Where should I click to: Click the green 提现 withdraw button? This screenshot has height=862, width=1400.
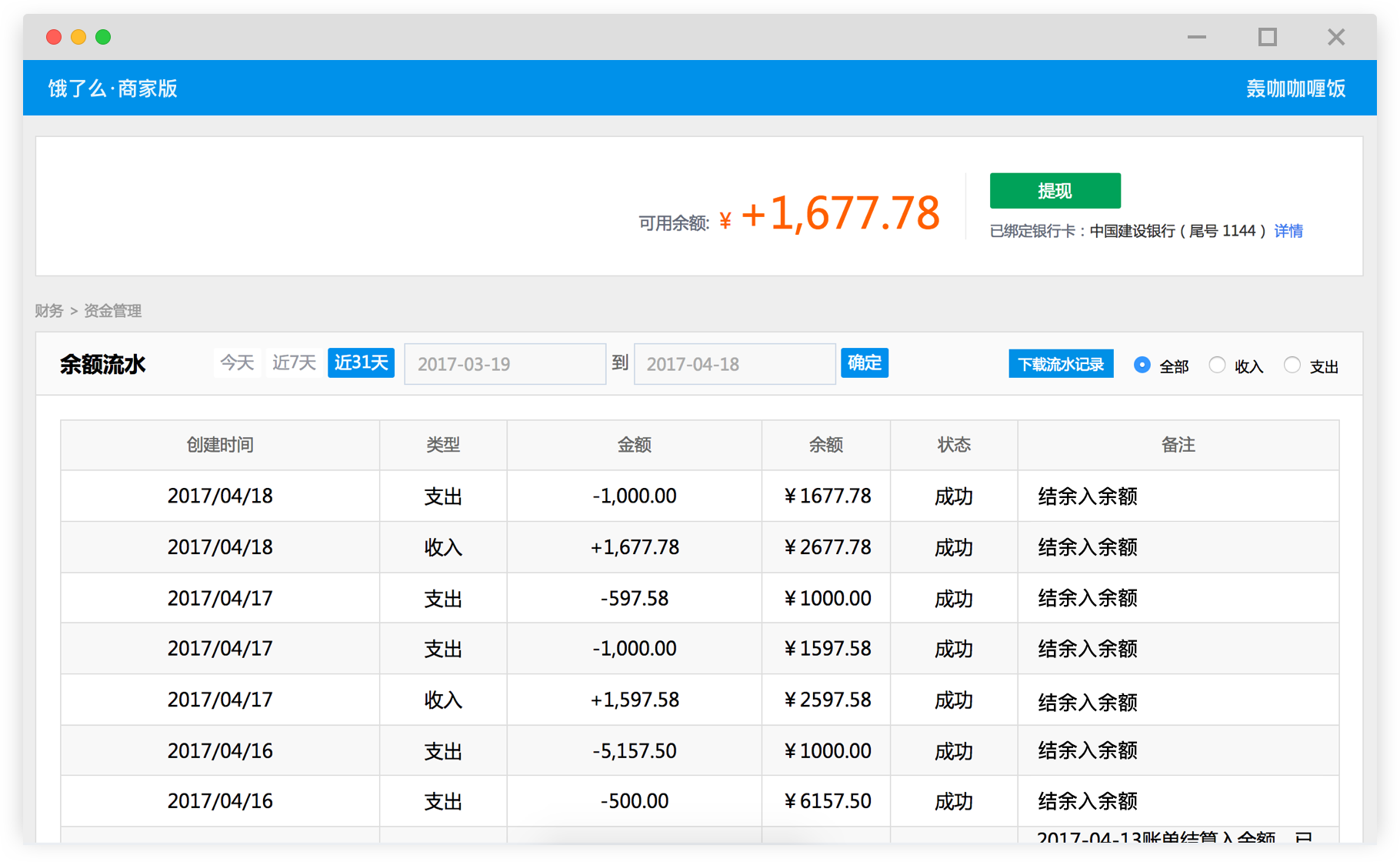click(1055, 190)
